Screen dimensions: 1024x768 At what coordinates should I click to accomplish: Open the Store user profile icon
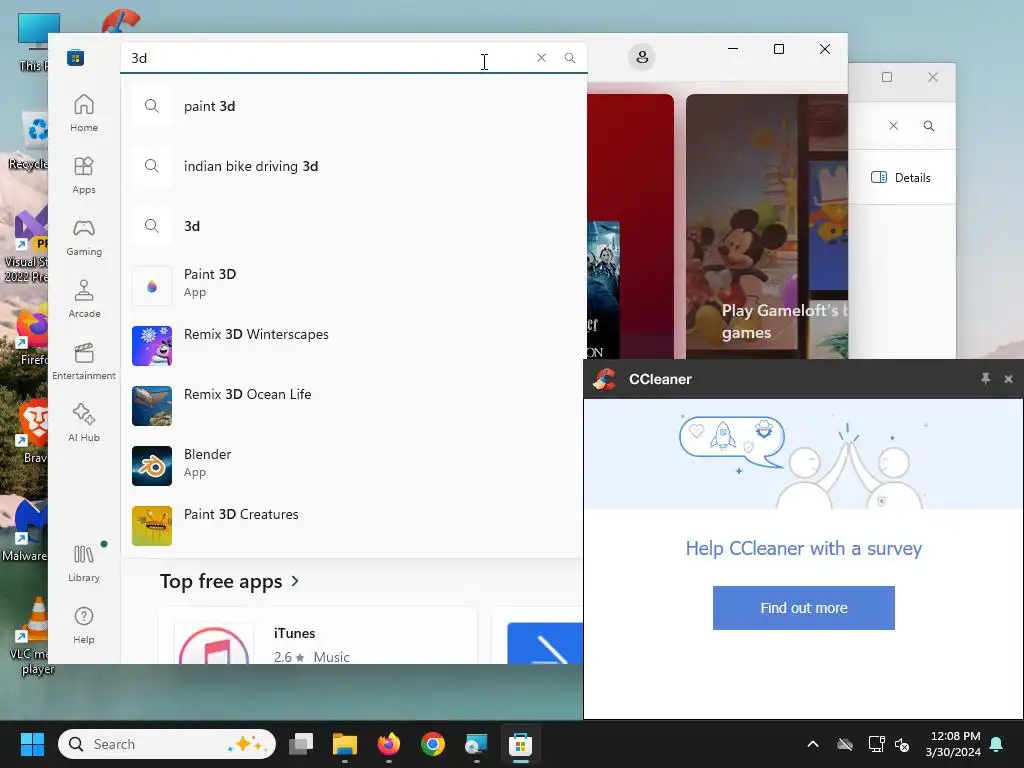coord(642,57)
